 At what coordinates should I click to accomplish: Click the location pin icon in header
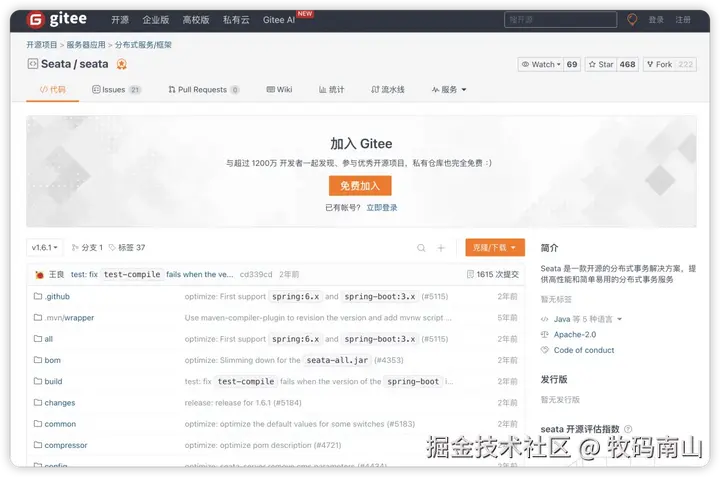[632, 19]
